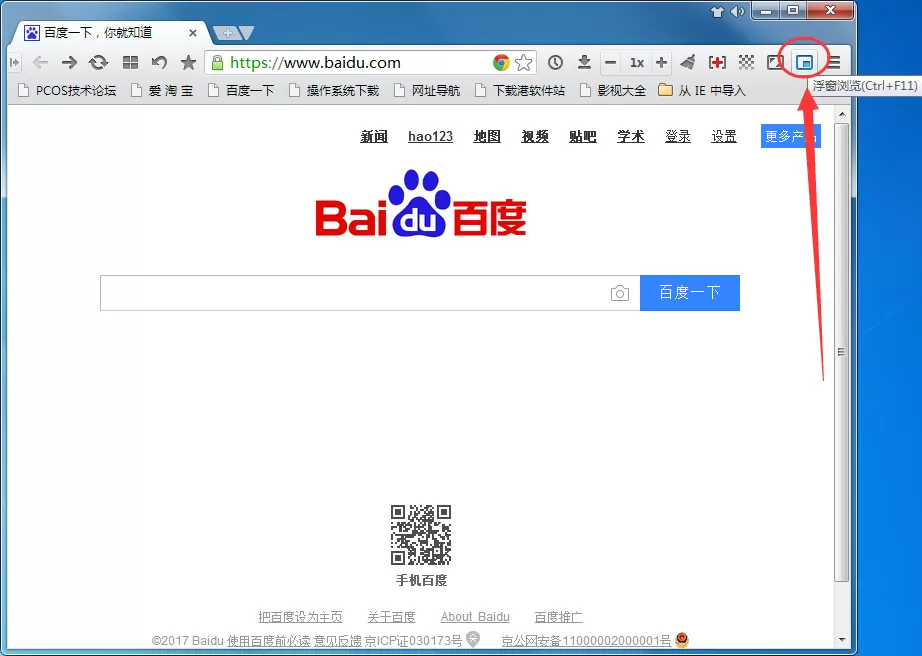The height and width of the screenshot is (656, 922).
Task: Click the browser back arrow
Action: (x=40, y=62)
